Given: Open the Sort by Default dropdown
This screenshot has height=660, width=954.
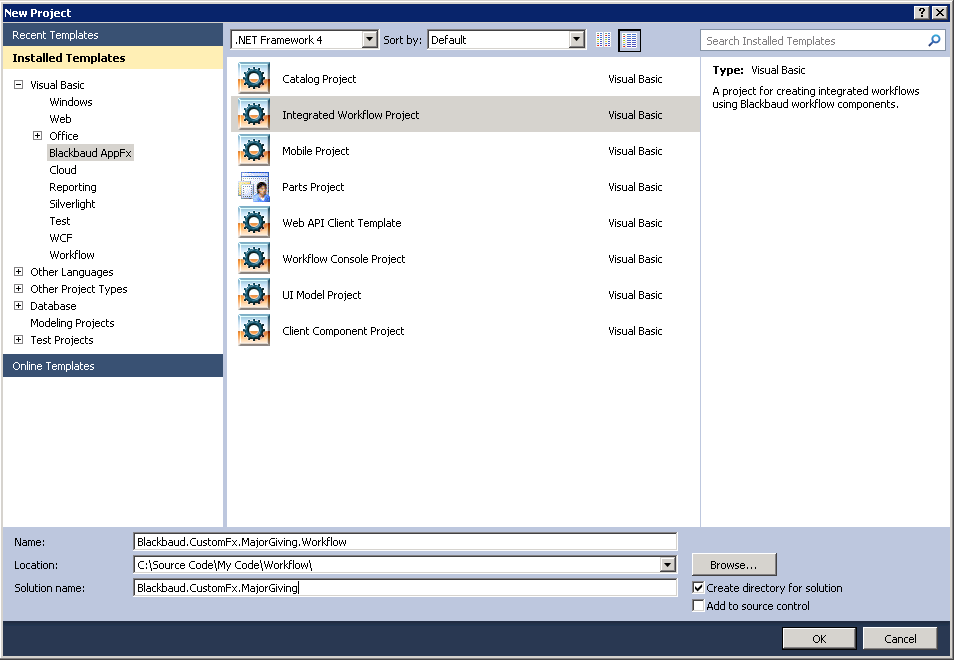Looking at the screenshot, I should [x=577, y=39].
